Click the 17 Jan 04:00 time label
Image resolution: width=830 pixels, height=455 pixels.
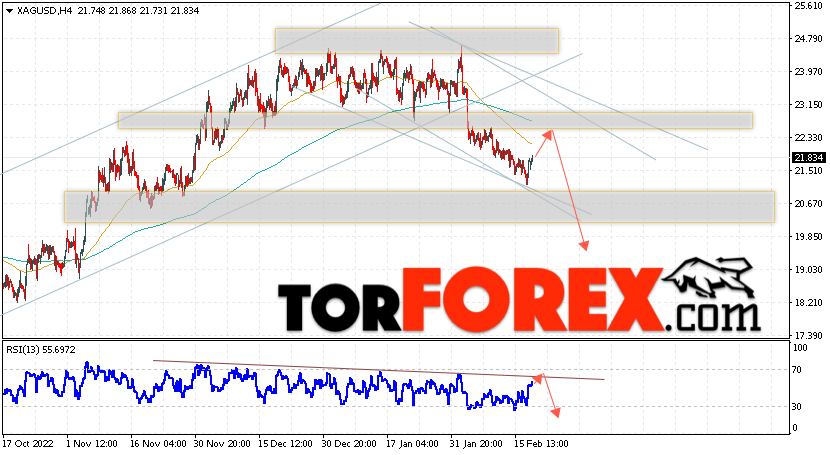point(412,443)
